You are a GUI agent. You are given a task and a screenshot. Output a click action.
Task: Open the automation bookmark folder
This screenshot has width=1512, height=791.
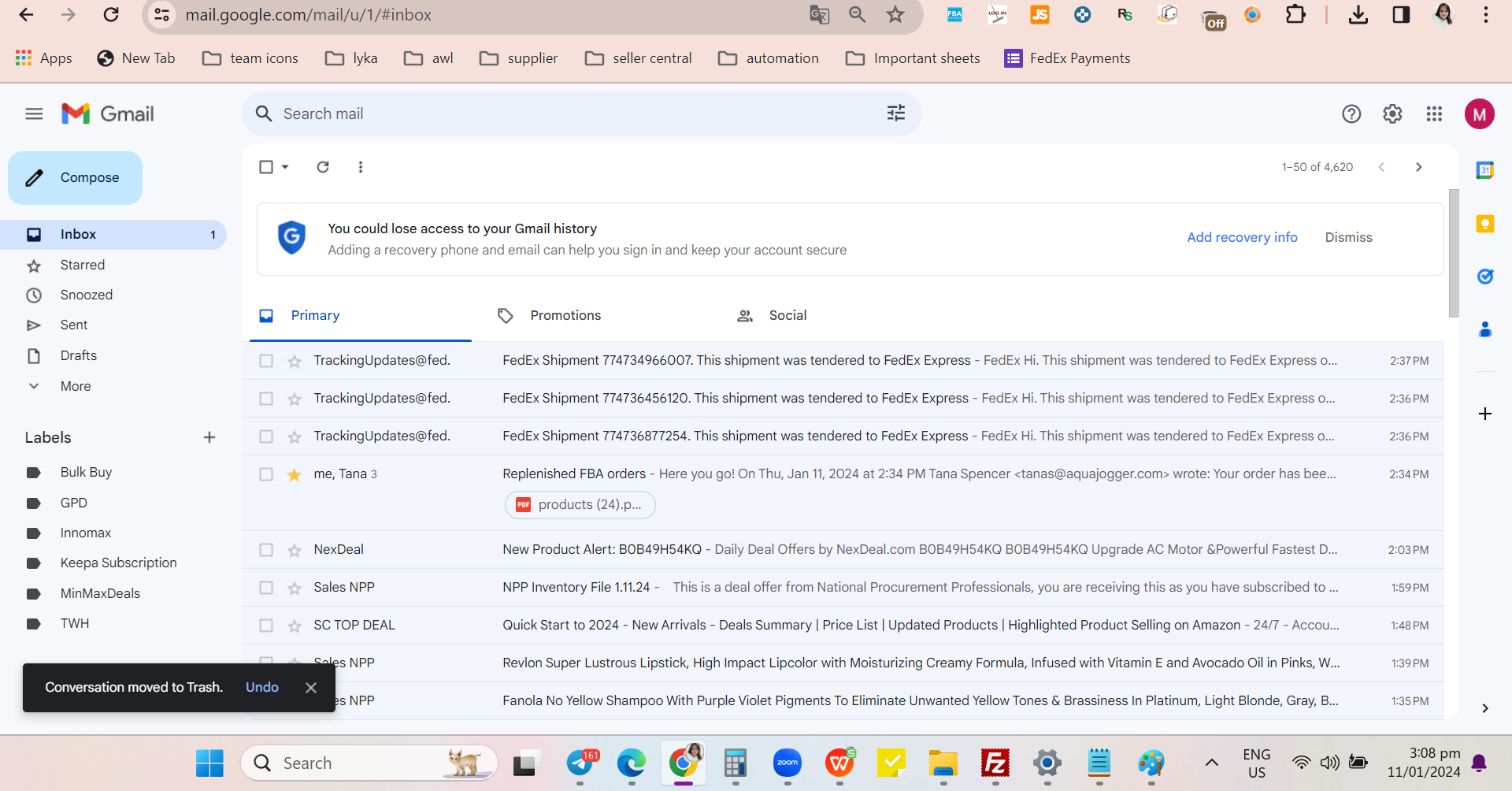[769, 58]
